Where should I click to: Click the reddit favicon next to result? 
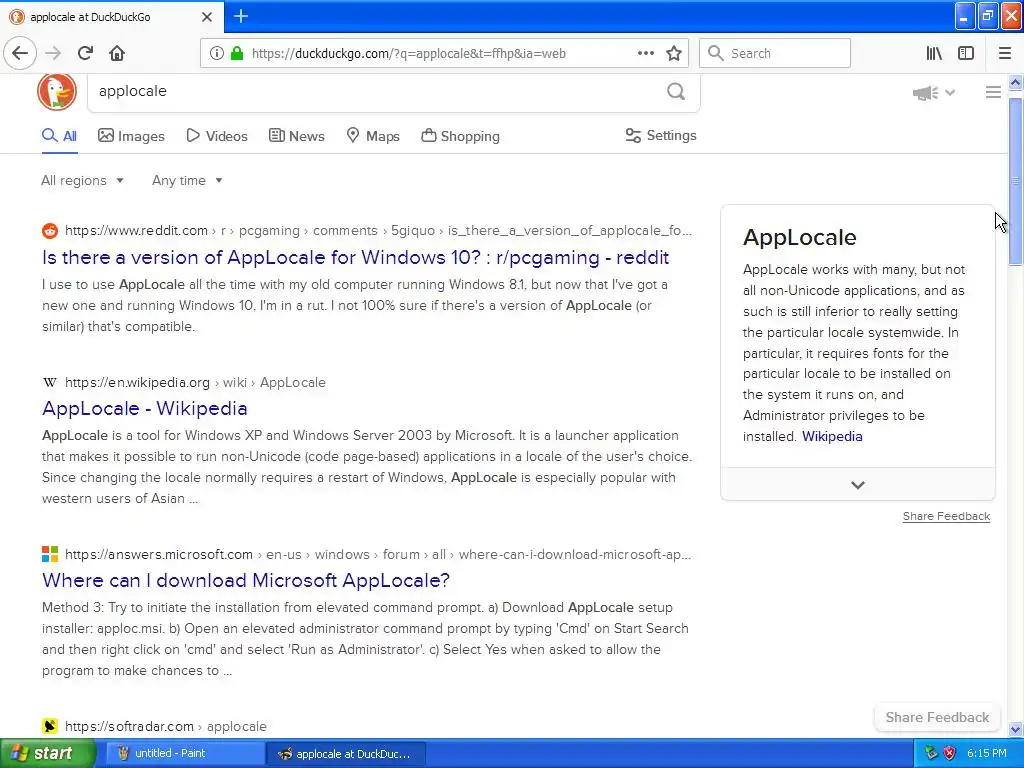[x=50, y=231]
